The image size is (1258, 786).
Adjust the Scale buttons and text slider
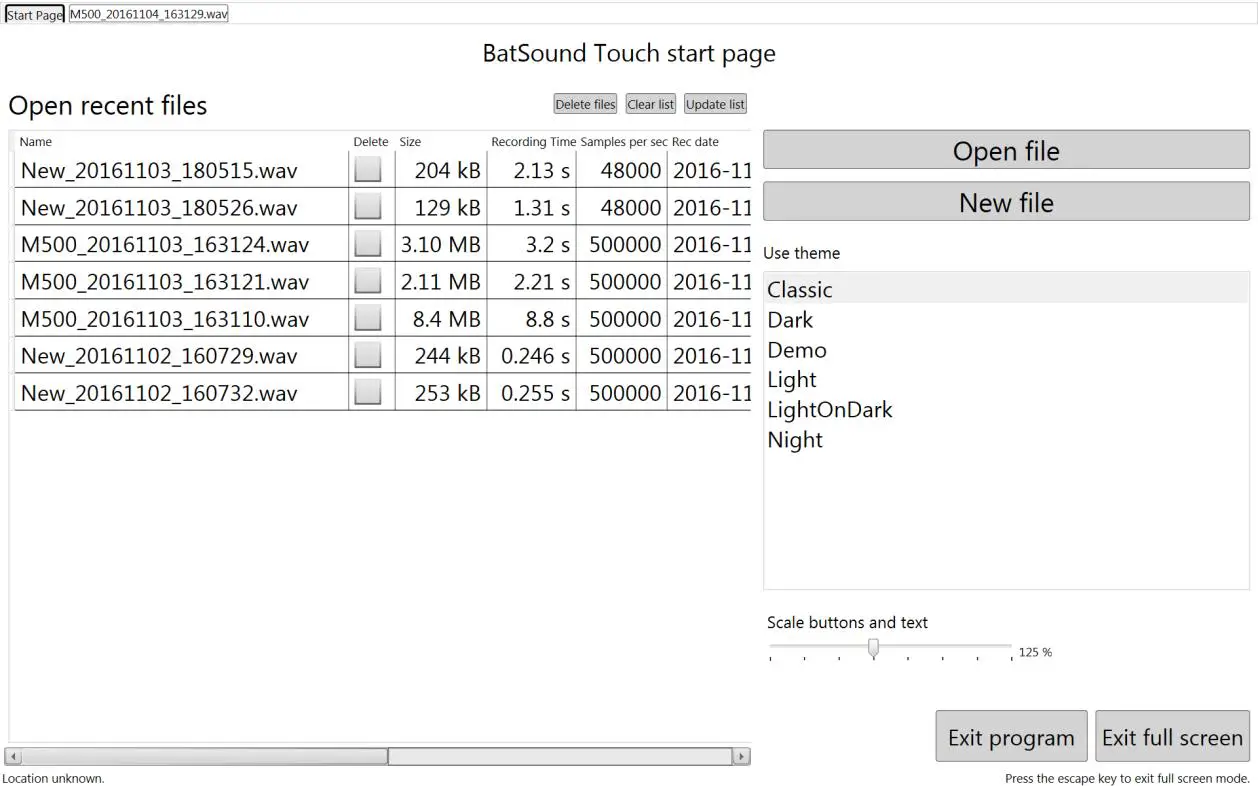(873, 649)
